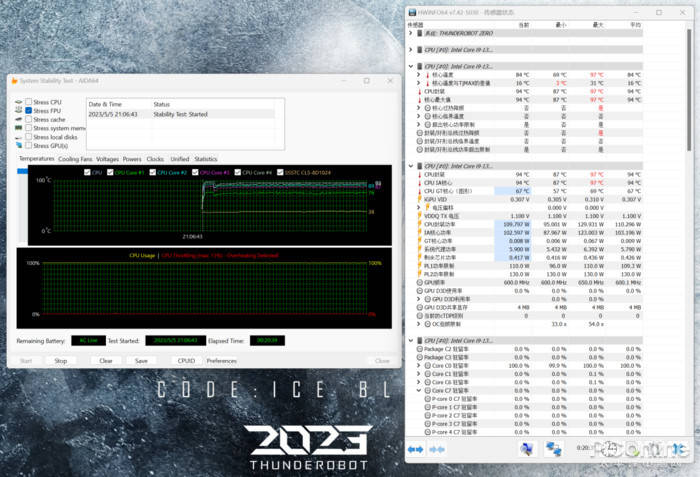Enable the Stress GPU(s) checkbox
Image resolution: width=700 pixels, height=477 pixels.
29,145
